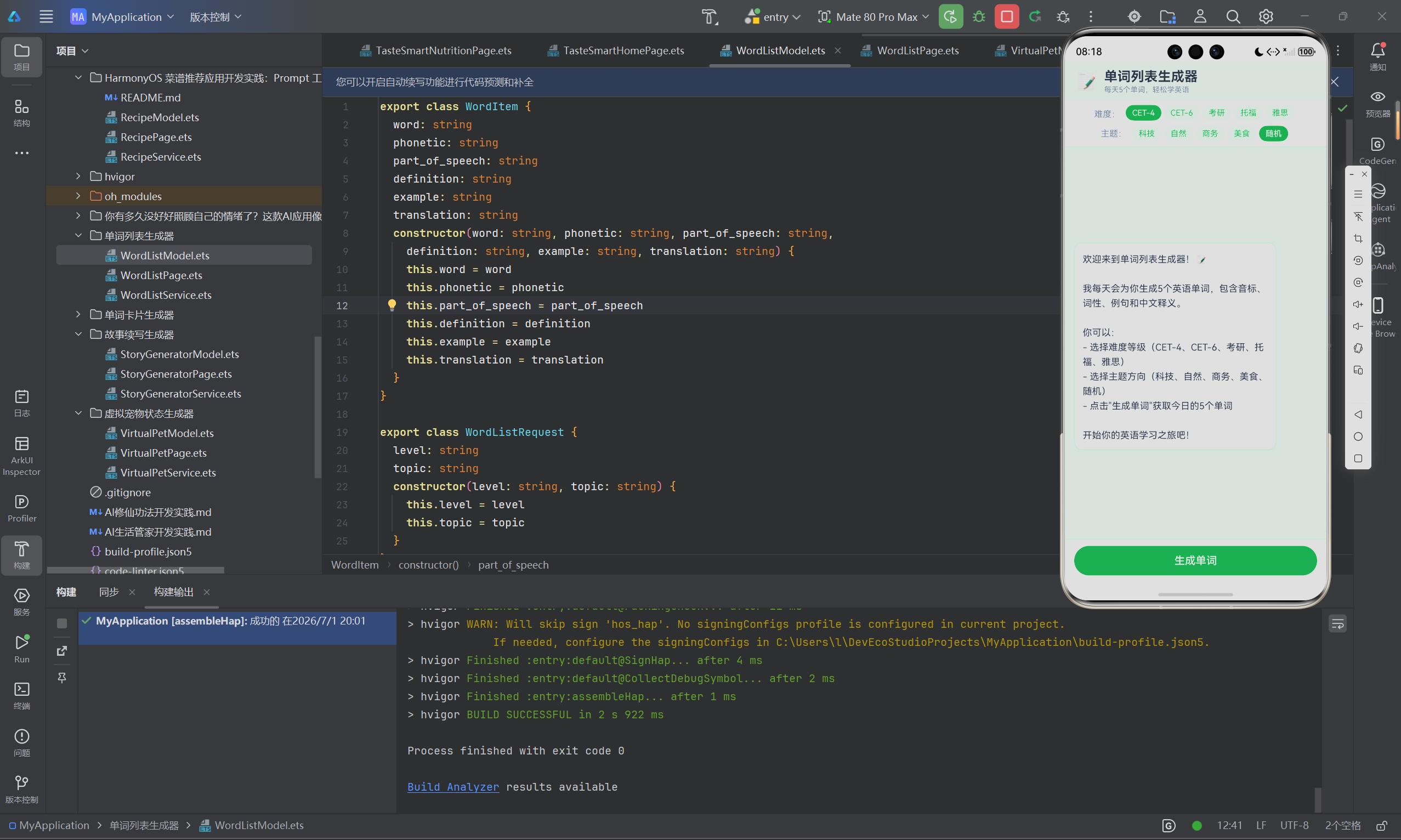Viewport: 1401px width, 840px height.
Task: Select the 科技 topic chip
Action: (1146, 134)
